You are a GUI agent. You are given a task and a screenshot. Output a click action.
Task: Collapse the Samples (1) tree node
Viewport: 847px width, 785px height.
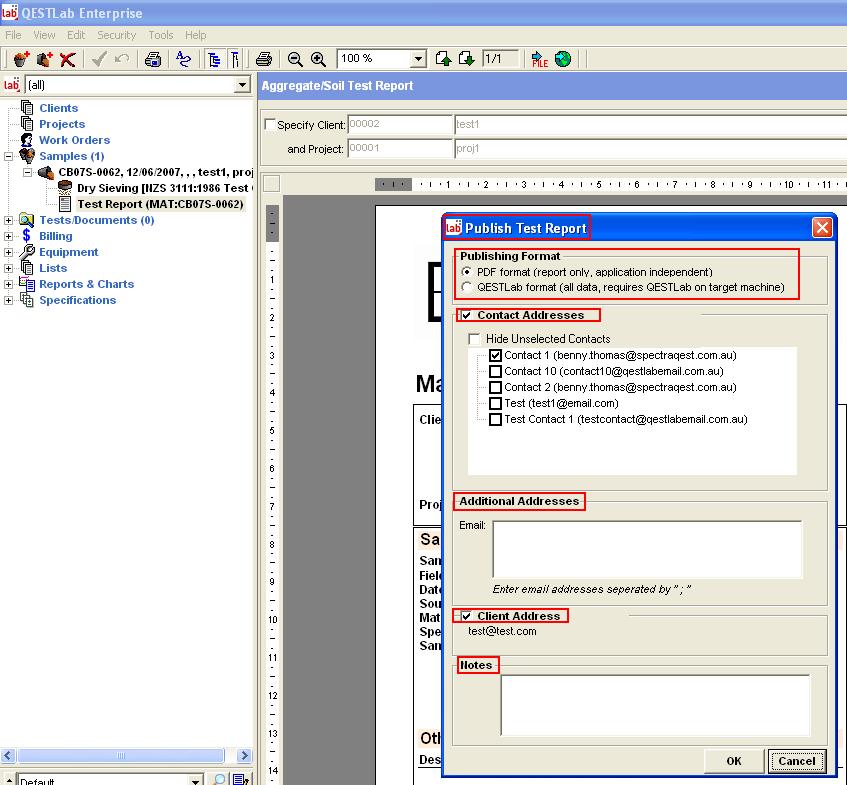click(x=9, y=156)
